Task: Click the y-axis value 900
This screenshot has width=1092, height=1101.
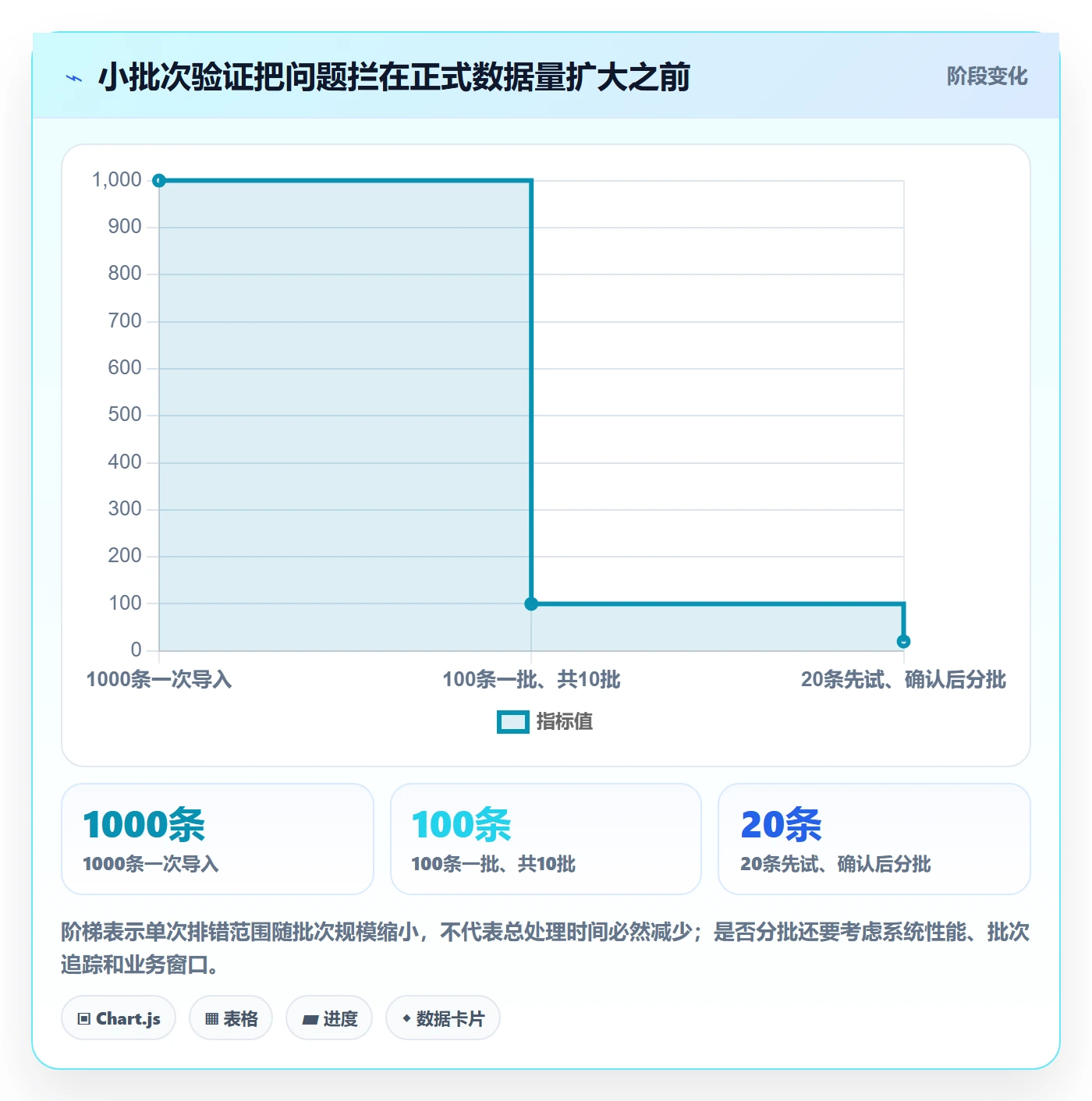Action: (125, 227)
